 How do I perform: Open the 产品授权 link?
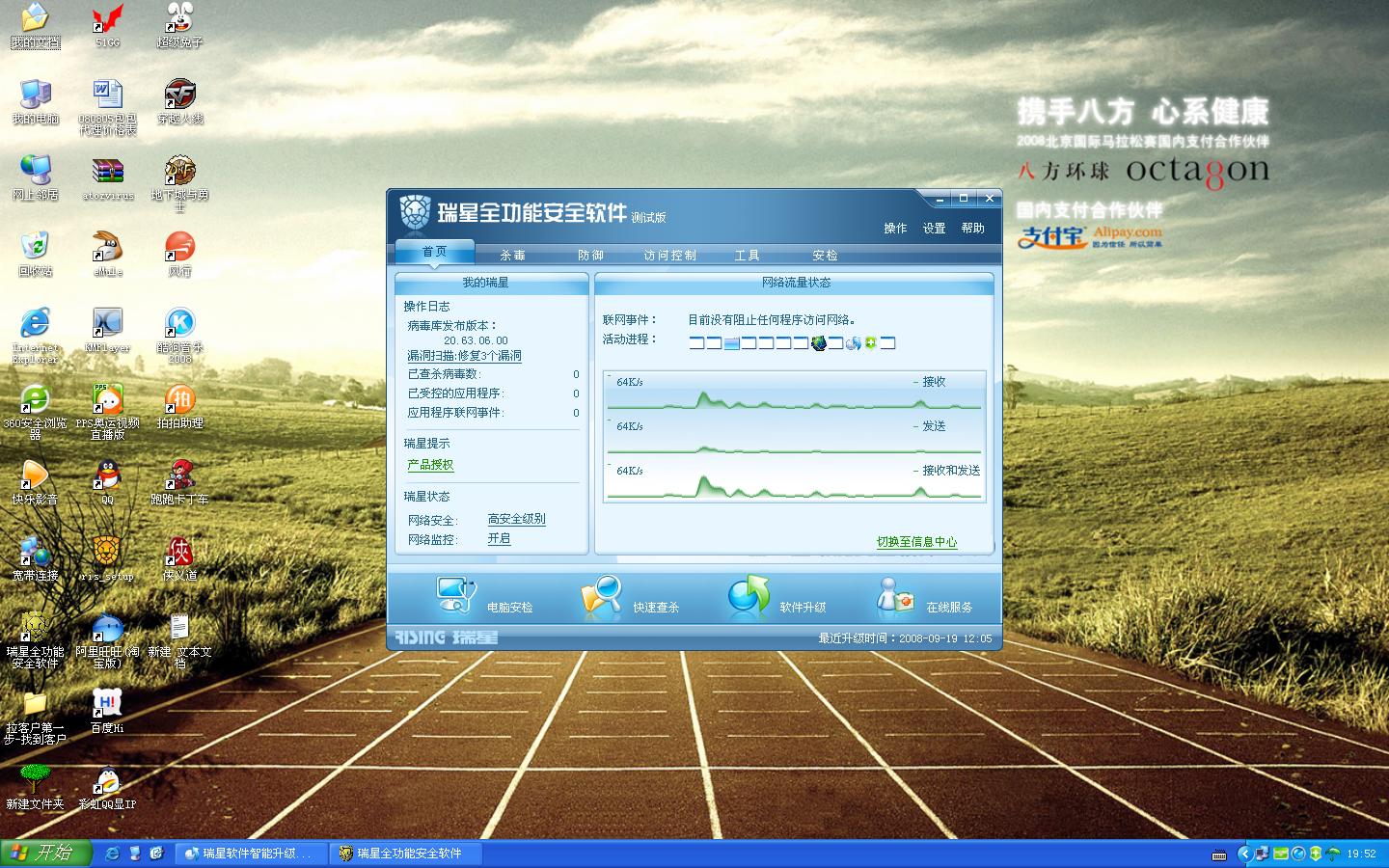tap(430, 465)
